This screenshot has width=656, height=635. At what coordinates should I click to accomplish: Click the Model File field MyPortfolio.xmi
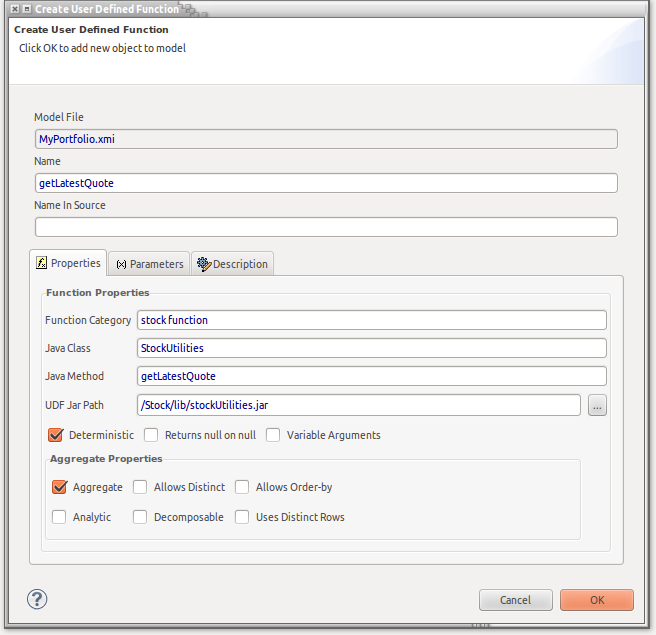[326, 139]
